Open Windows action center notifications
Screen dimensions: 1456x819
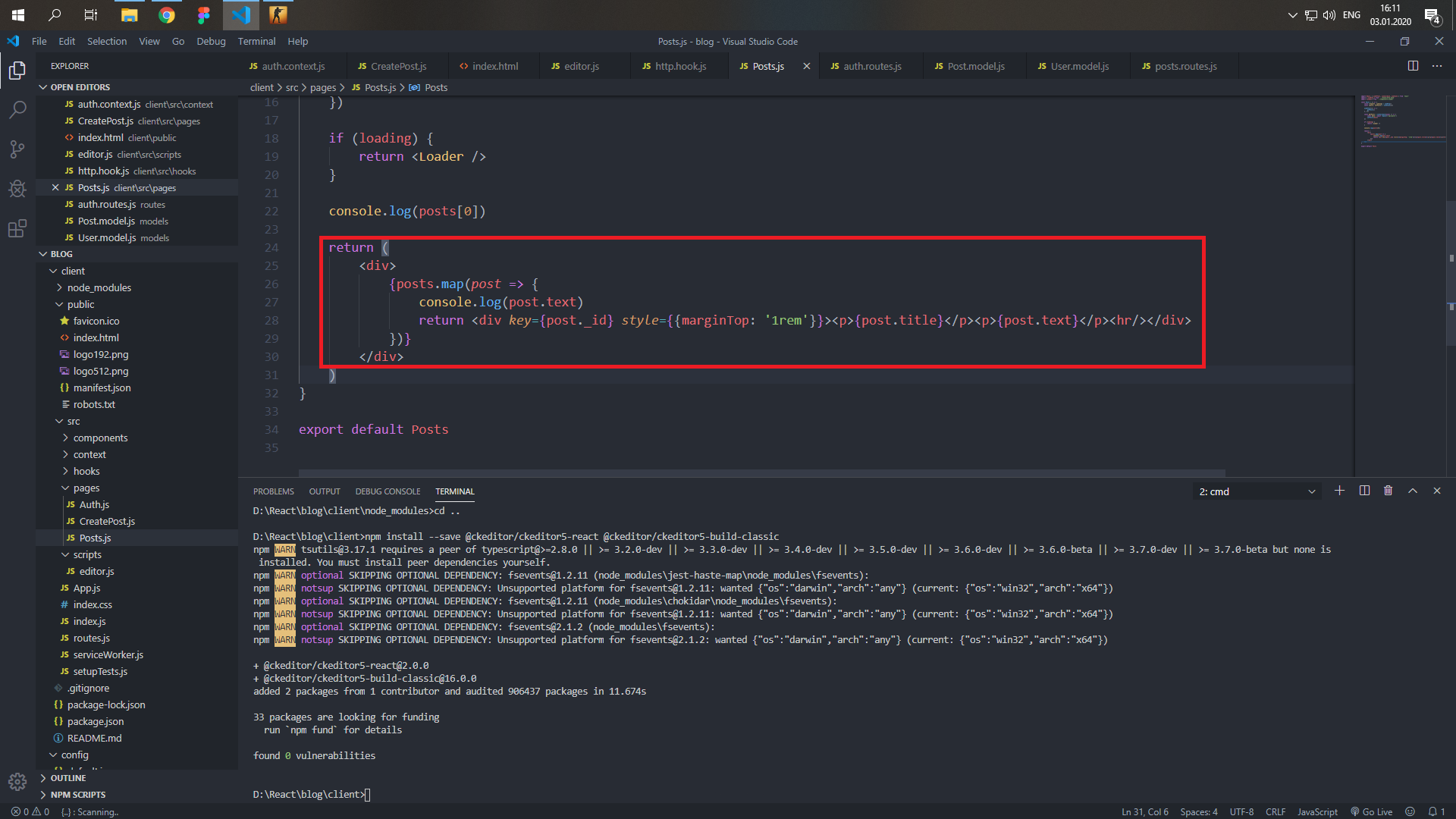(1432, 15)
